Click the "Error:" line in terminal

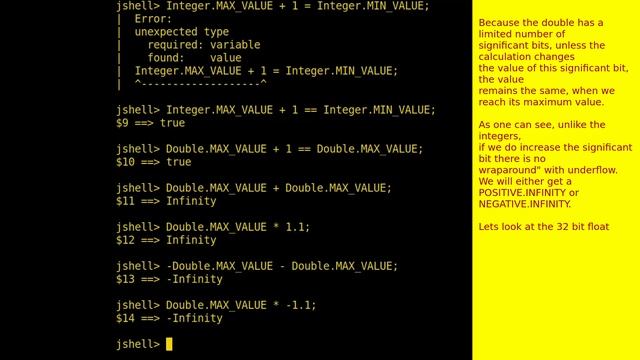point(153,19)
